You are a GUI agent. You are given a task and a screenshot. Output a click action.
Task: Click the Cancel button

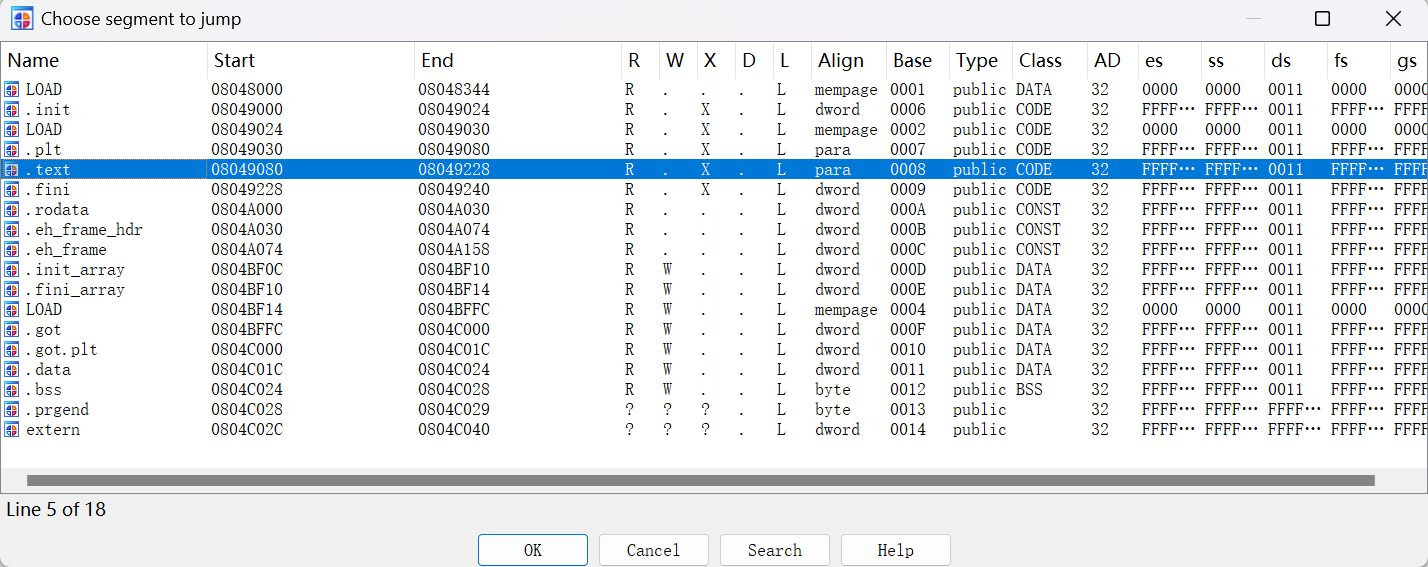653,550
